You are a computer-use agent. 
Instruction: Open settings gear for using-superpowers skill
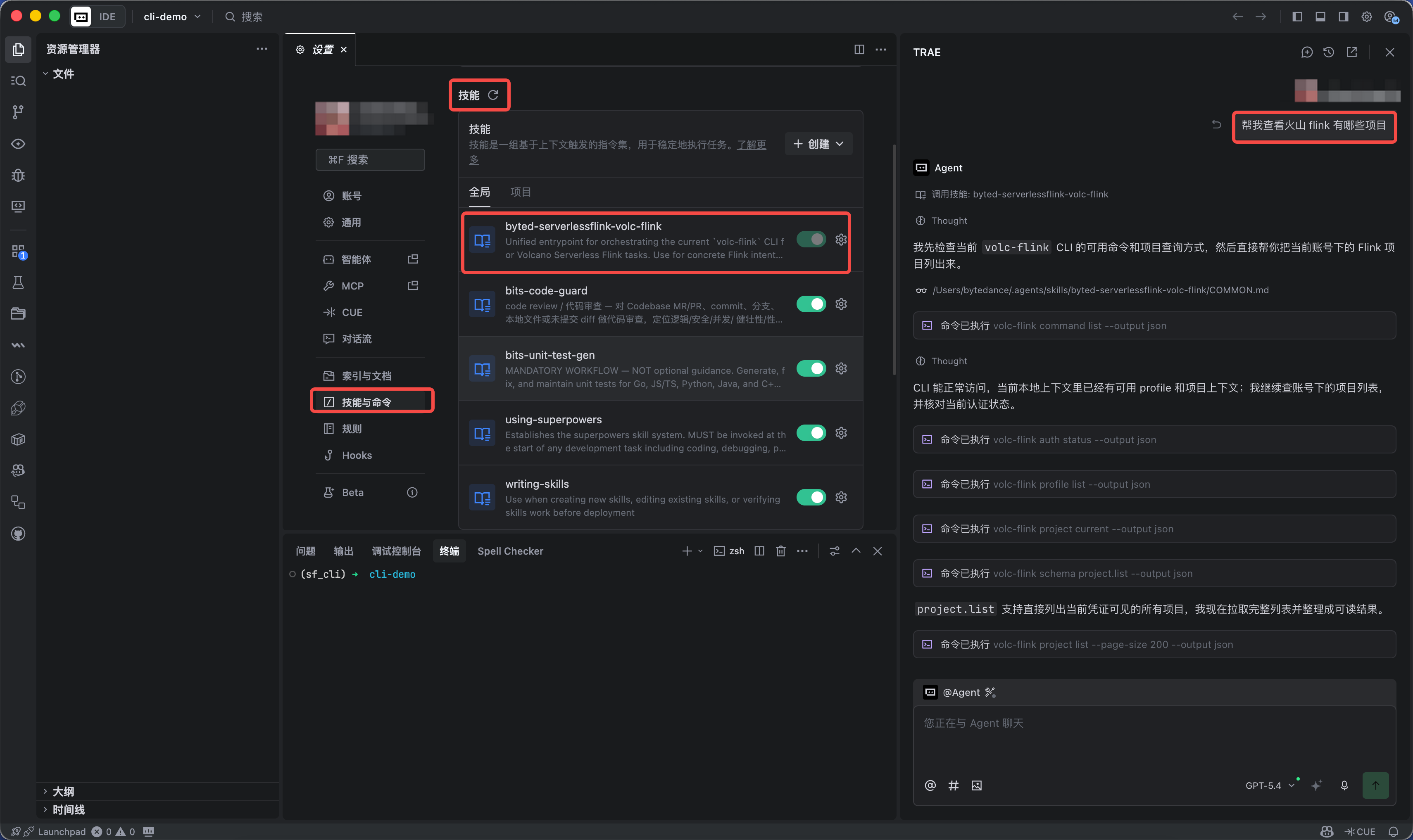(x=841, y=433)
